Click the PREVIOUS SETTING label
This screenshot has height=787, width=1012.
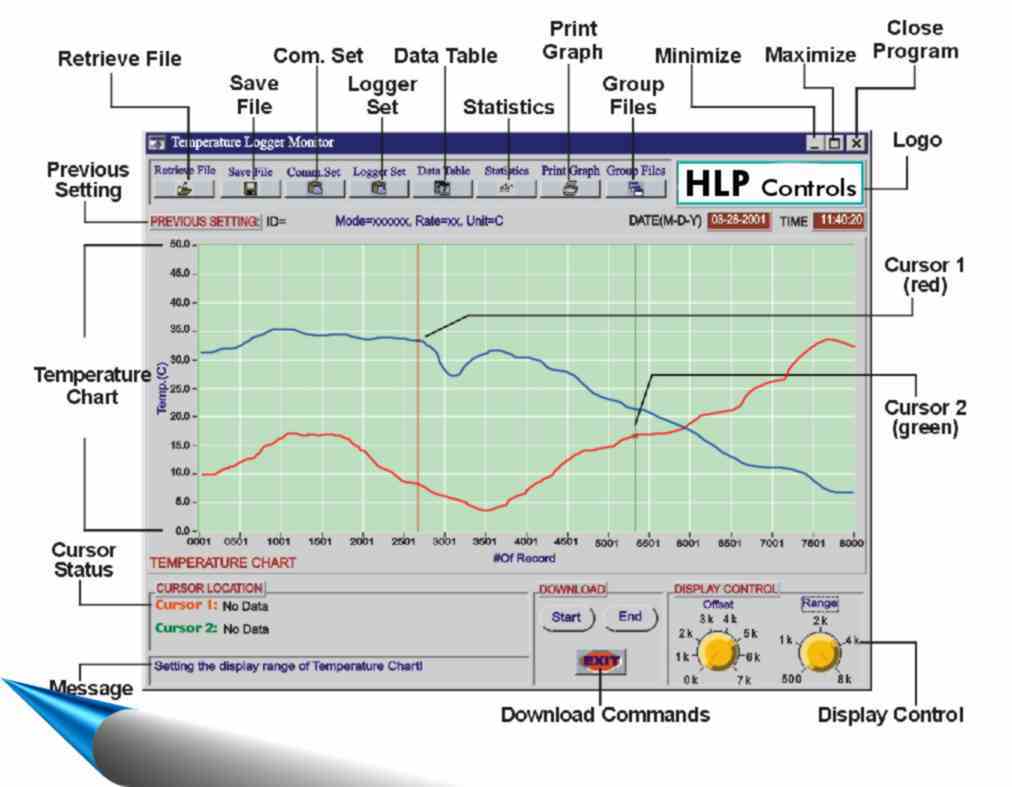click(205, 221)
